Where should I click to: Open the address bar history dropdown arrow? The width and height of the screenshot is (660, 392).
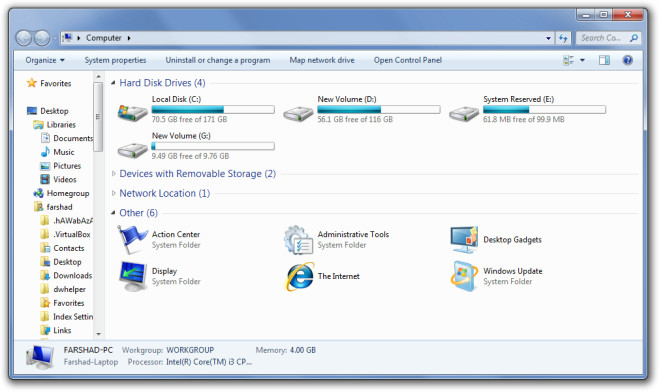[x=548, y=38]
